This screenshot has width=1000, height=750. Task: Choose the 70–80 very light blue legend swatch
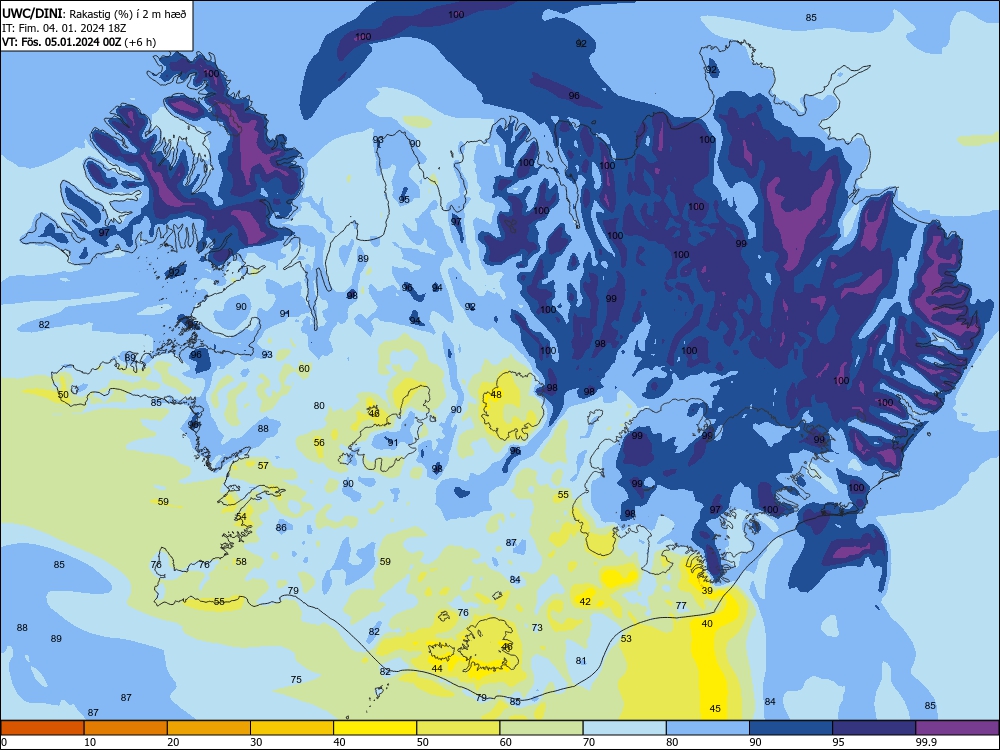(624, 728)
